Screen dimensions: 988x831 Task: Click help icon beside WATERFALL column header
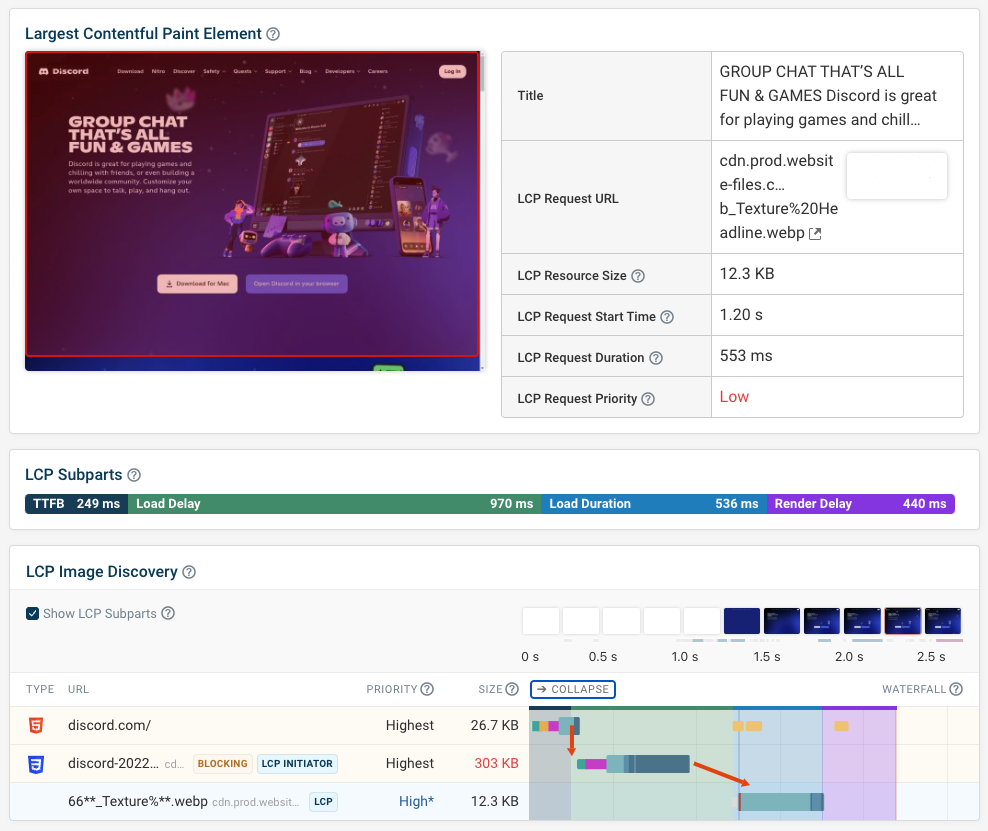point(956,689)
